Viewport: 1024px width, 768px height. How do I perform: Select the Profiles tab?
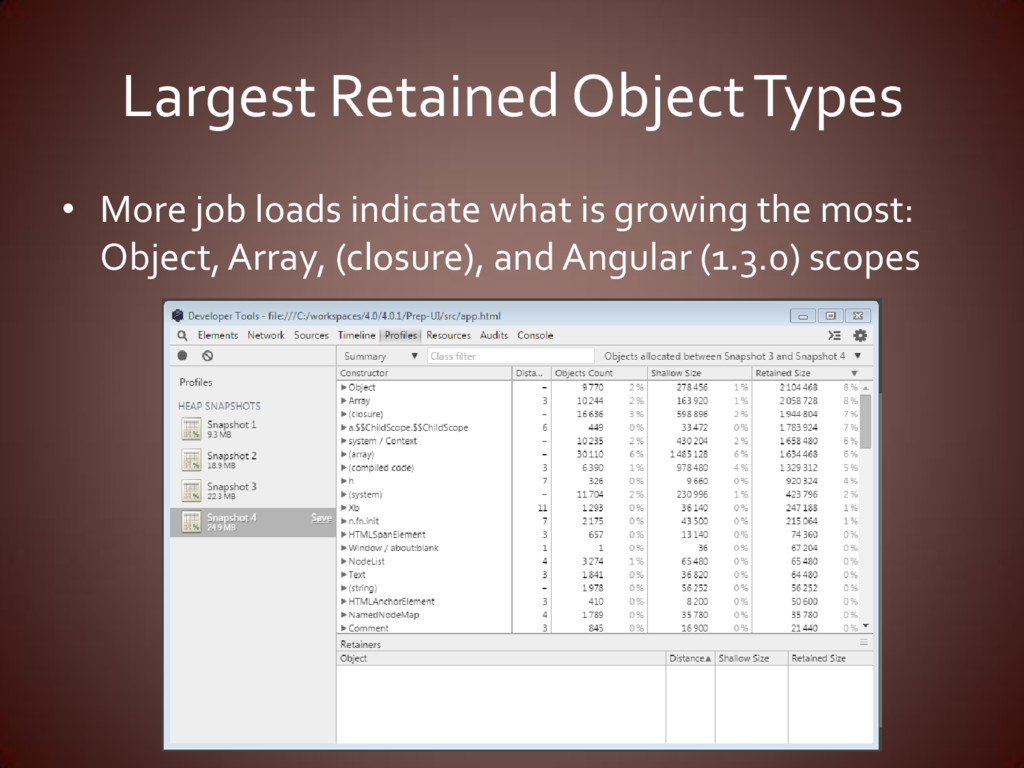400,335
